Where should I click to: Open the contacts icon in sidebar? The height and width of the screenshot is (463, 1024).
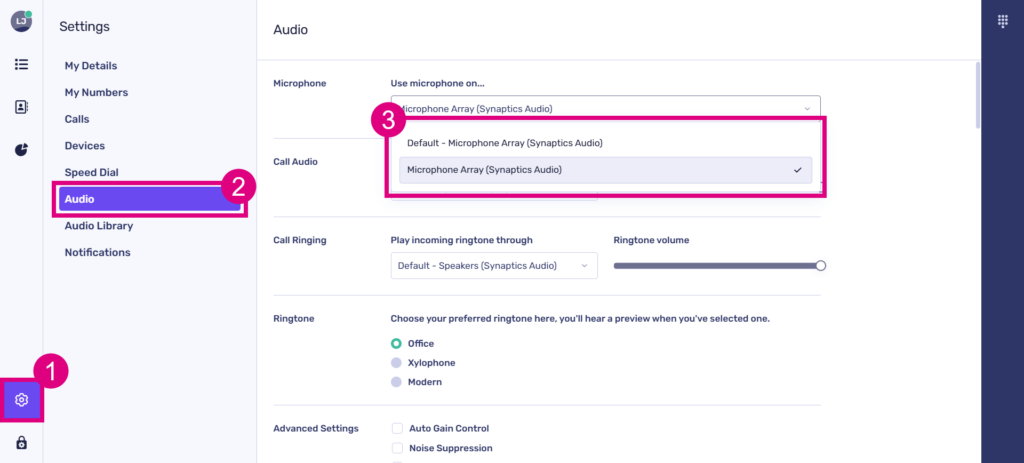pos(21,107)
